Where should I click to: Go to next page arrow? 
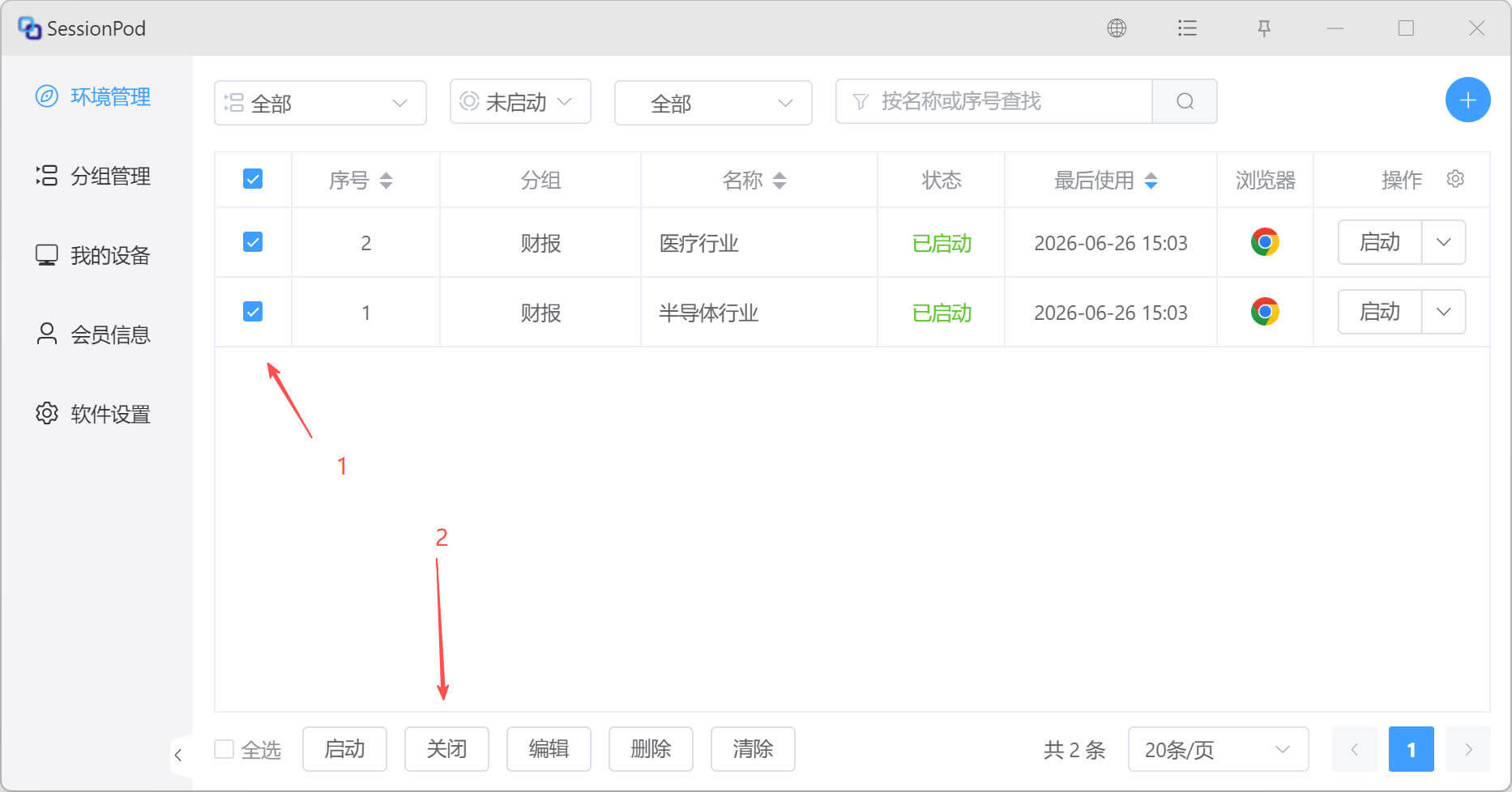(x=1468, y=749)
